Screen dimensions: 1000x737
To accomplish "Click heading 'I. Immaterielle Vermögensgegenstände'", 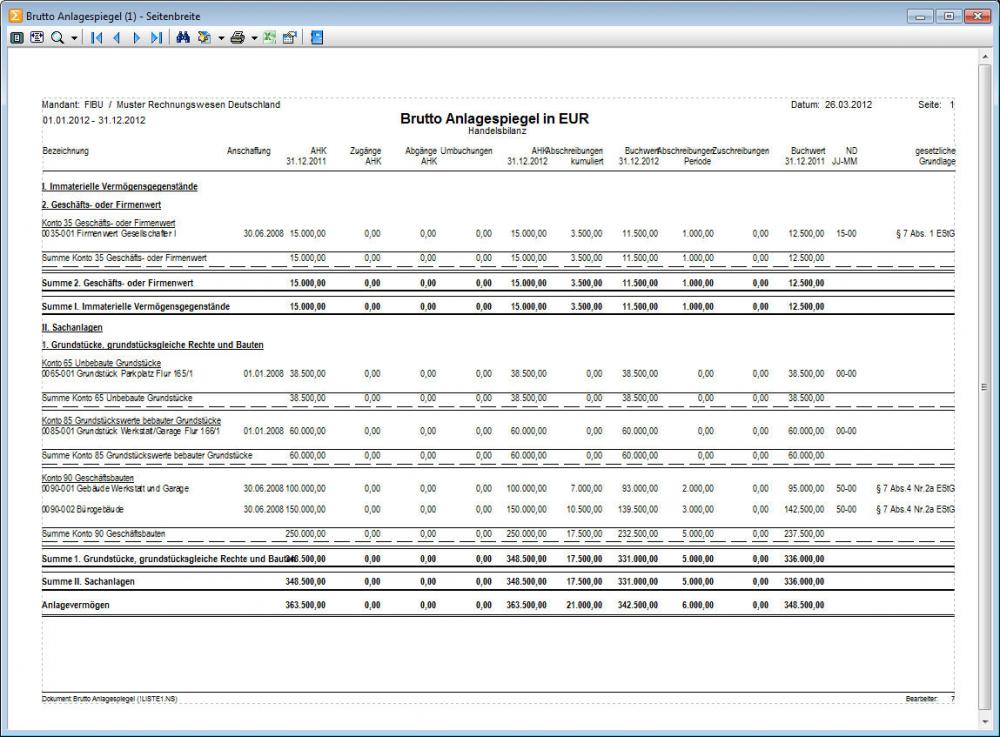I will point(120,187).
